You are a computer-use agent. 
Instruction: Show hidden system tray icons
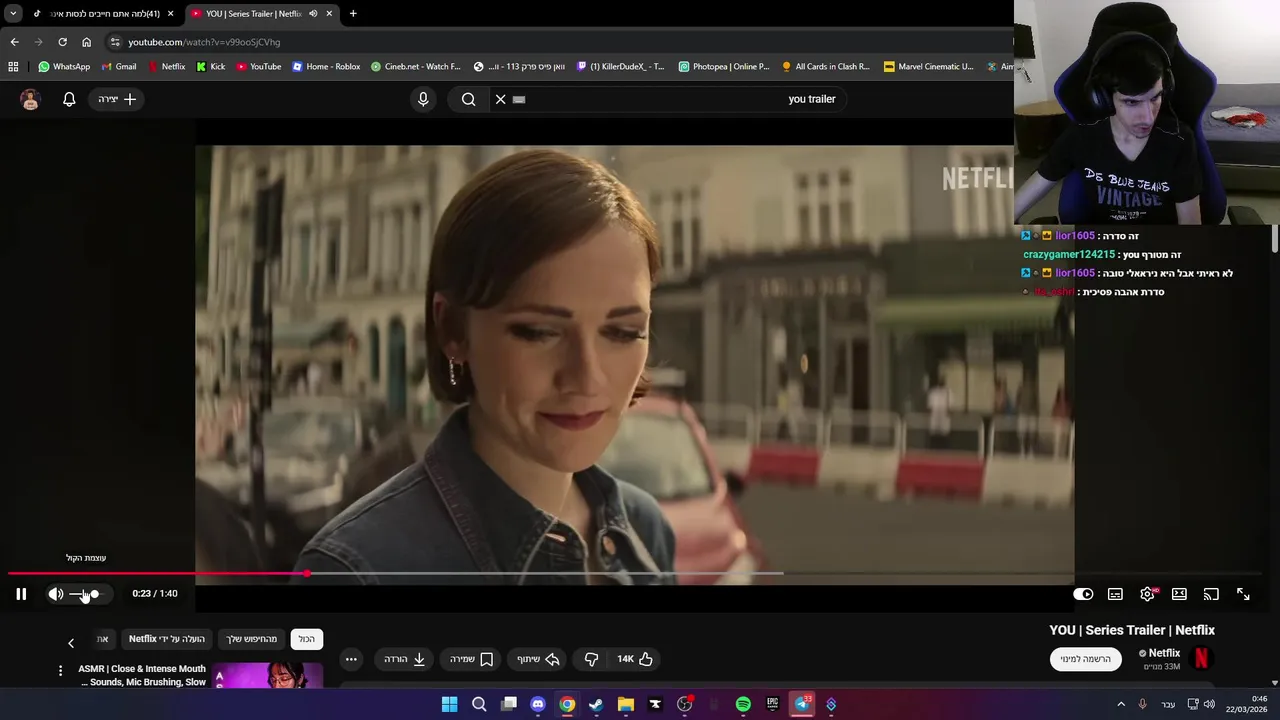(x=1121, y=704)
